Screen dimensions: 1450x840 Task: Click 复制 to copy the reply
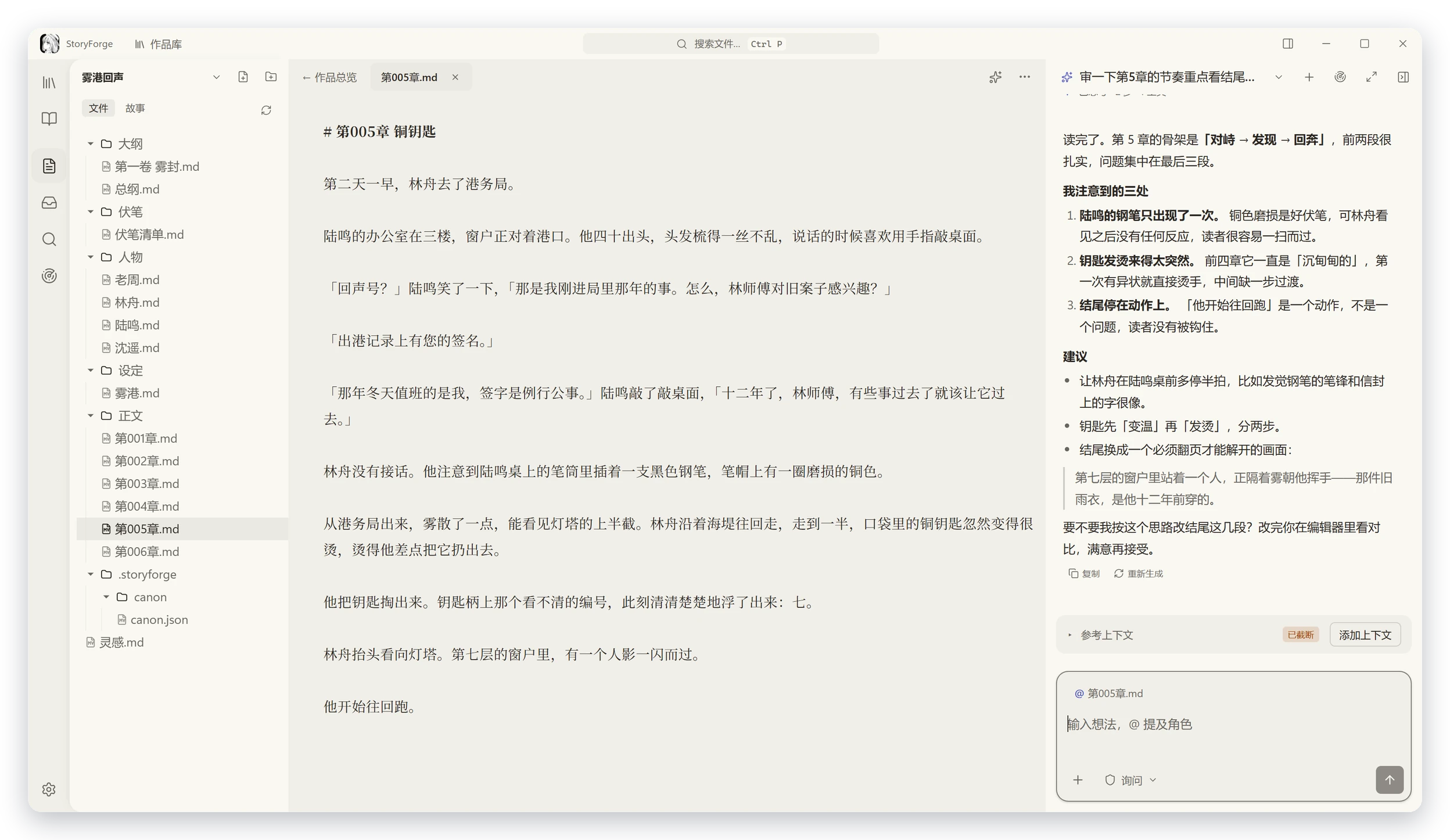[x=1084, y=573]
